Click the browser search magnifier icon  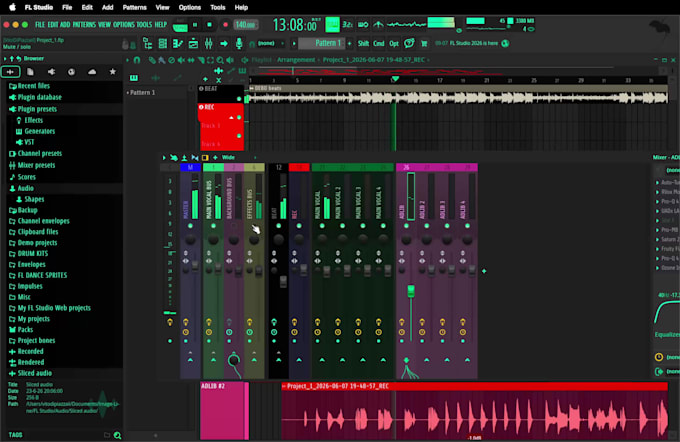[x=117, y=435]
